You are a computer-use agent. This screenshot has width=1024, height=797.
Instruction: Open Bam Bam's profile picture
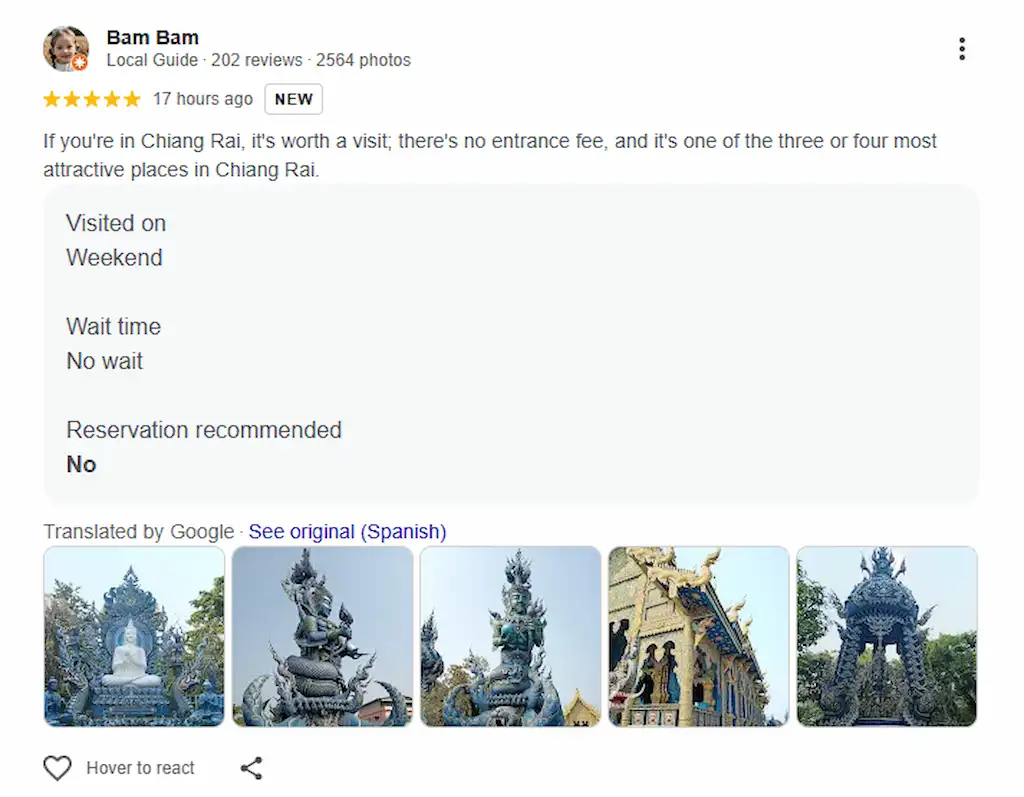click(66, 49)
